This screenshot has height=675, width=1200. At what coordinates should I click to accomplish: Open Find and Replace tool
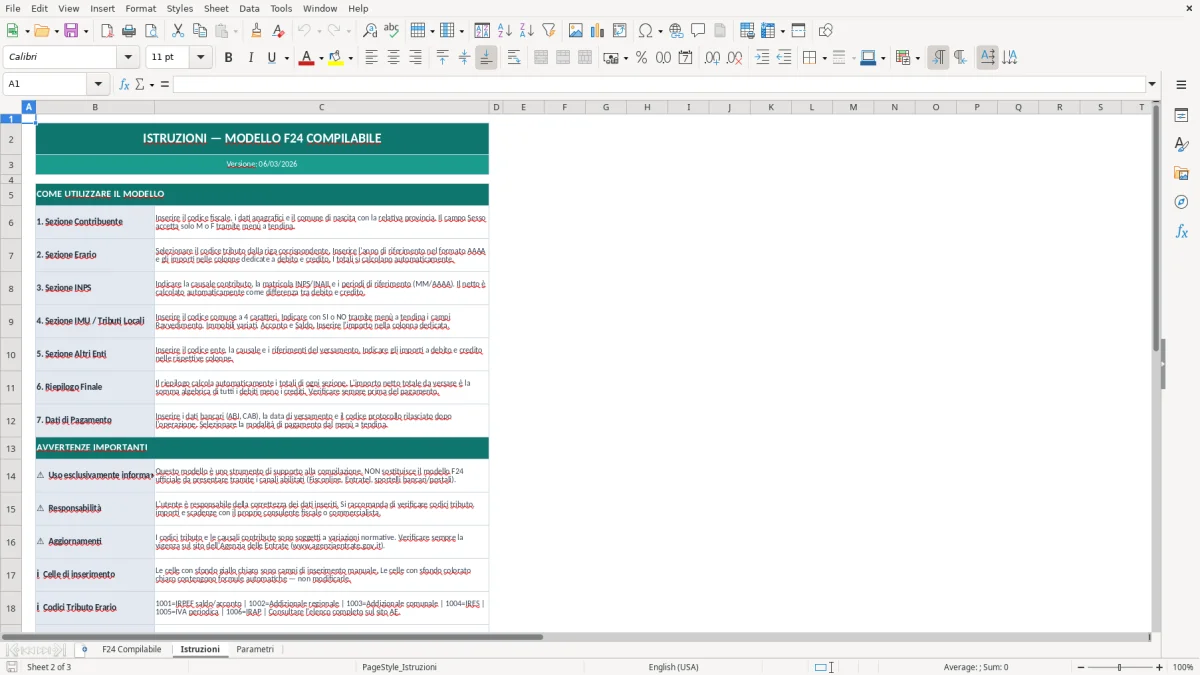click(370, 31)
